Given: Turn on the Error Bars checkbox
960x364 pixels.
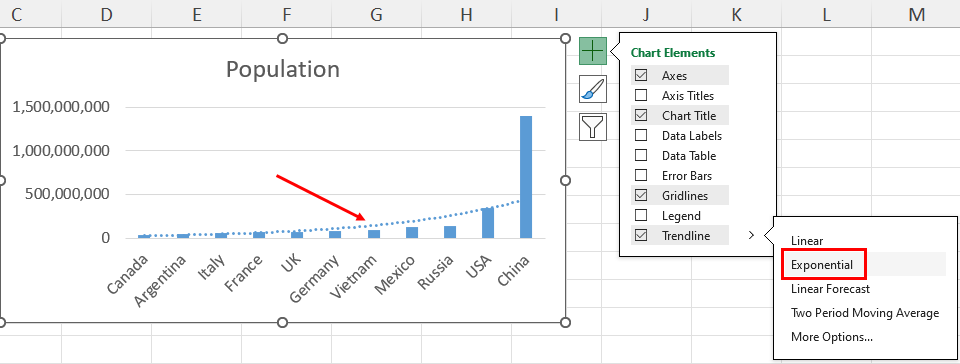Looking at the screenshot, I should point(641,176).
